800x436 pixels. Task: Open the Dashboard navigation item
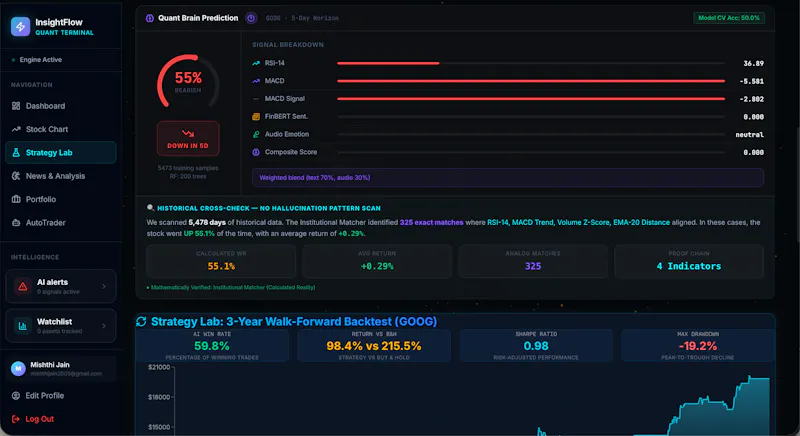pos(61,106)
